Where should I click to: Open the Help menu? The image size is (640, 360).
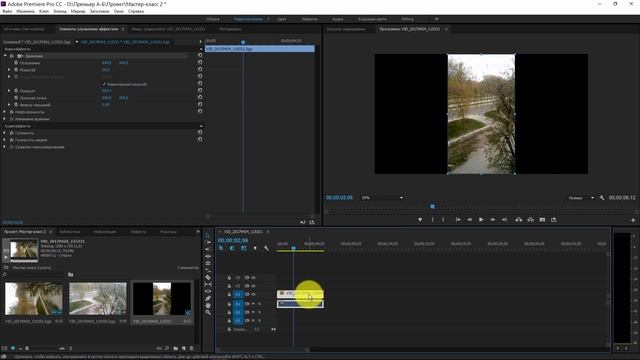click(x=136, y=11)
